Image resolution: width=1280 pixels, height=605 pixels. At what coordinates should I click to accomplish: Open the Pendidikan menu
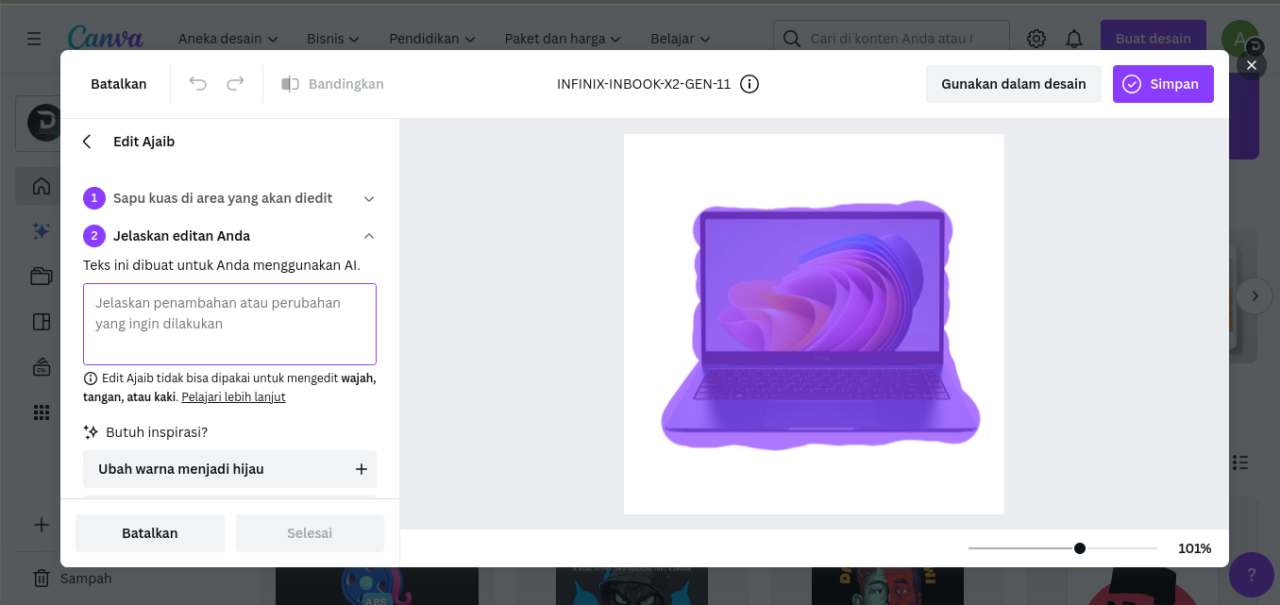(x=432, y=39)
